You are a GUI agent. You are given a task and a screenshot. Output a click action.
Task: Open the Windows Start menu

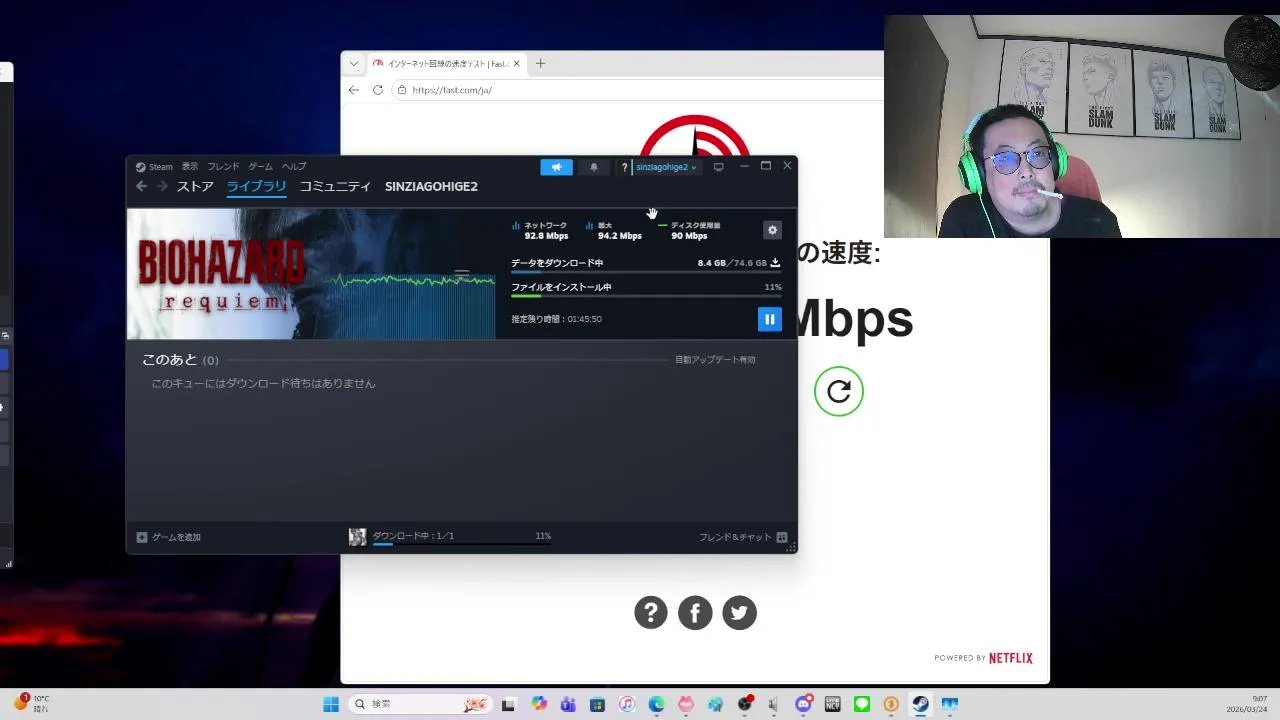[331, 704]
